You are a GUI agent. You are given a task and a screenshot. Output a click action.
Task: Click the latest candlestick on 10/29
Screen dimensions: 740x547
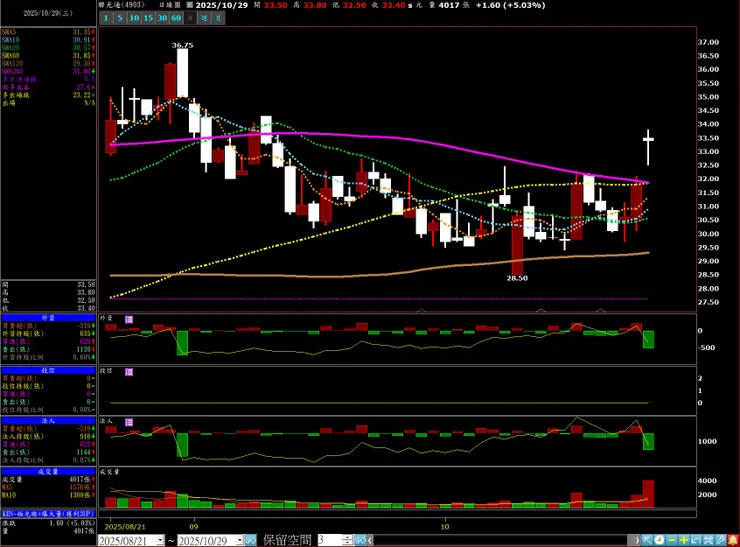coord(648,146)
